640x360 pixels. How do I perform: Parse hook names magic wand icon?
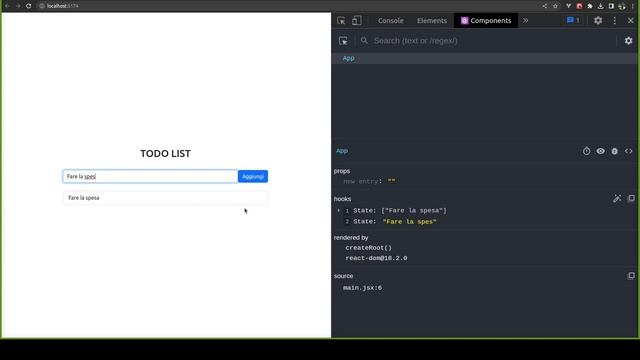coord(617,199)
